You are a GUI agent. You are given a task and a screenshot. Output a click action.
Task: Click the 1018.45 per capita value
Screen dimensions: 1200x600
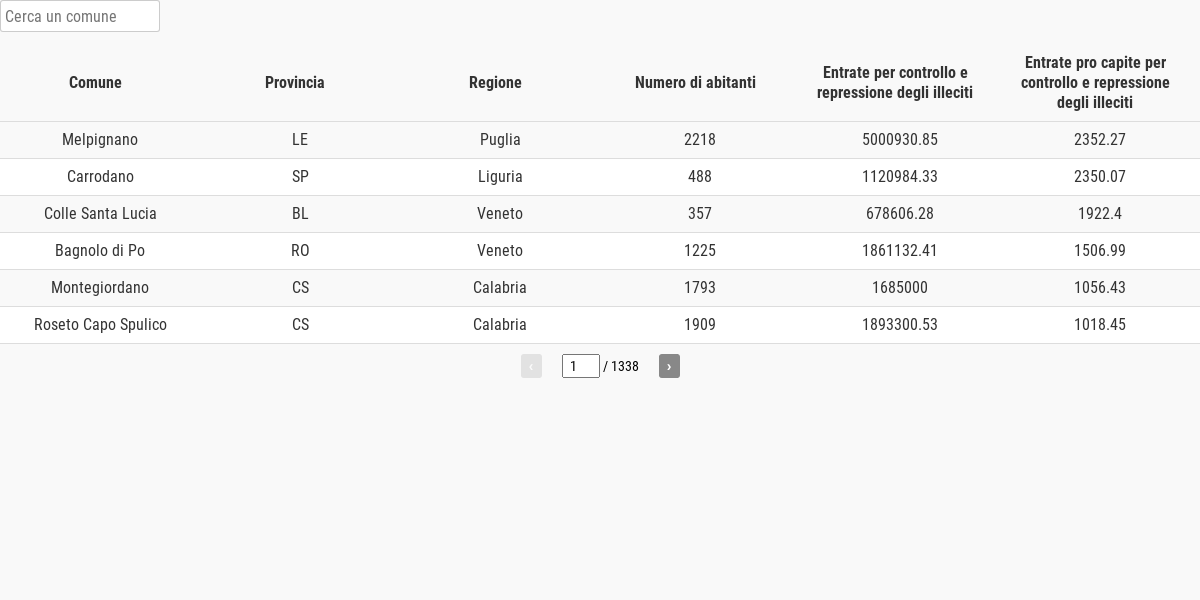[1100, 325]
